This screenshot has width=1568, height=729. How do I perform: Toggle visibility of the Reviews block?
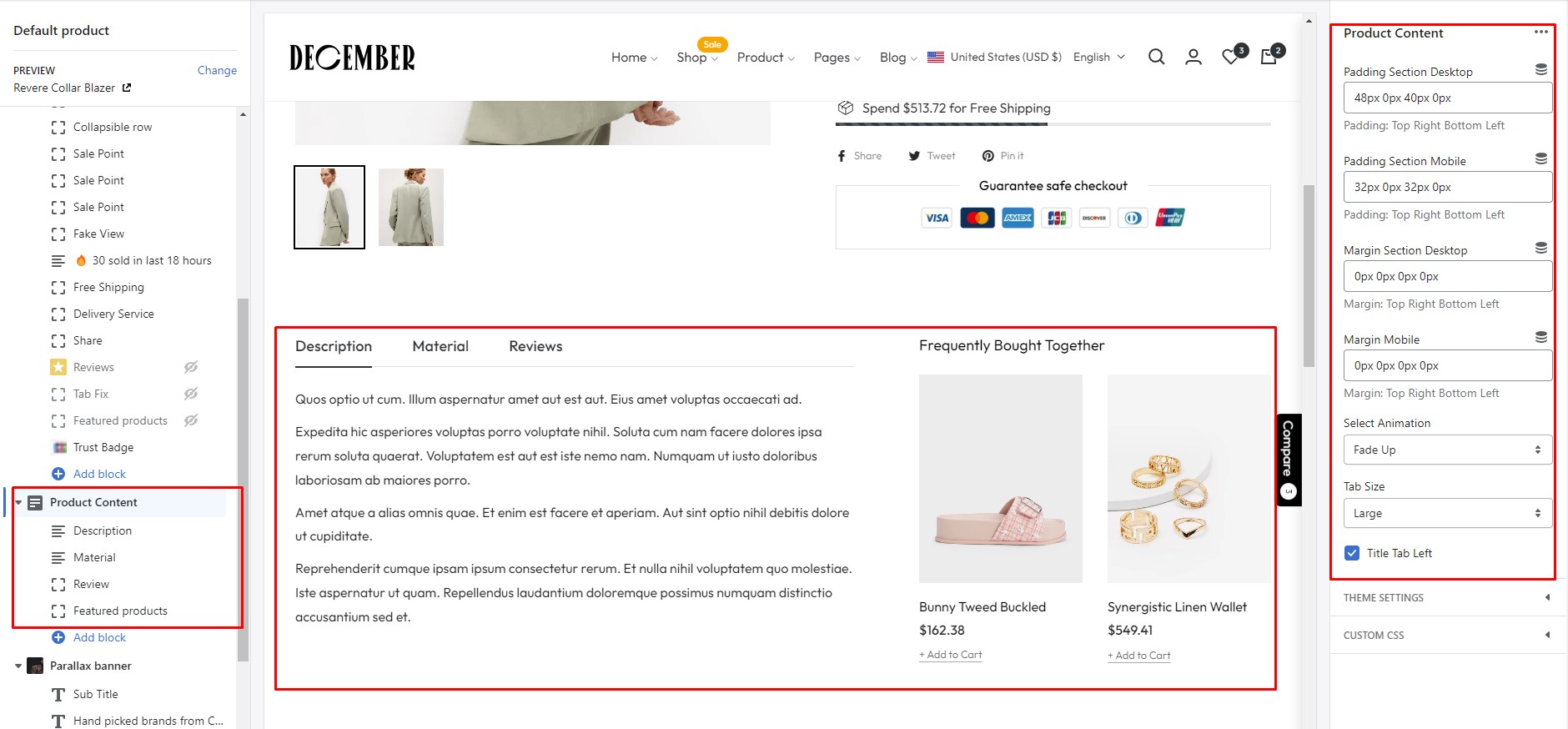191,367
